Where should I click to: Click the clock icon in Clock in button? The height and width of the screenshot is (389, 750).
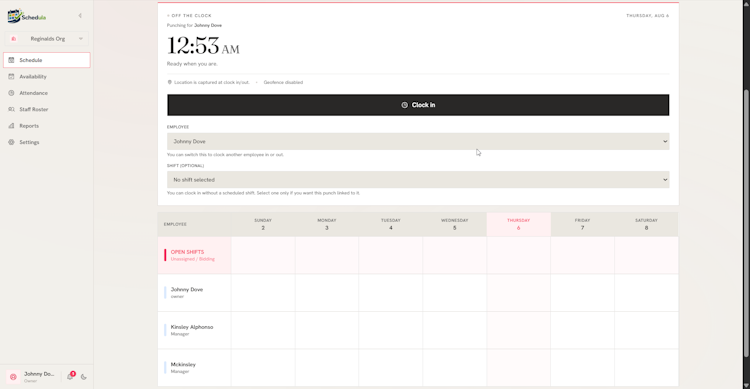(405, 105)
